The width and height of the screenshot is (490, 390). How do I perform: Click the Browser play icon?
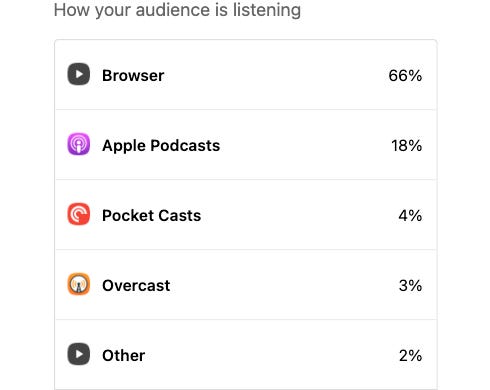coord(79,74)
